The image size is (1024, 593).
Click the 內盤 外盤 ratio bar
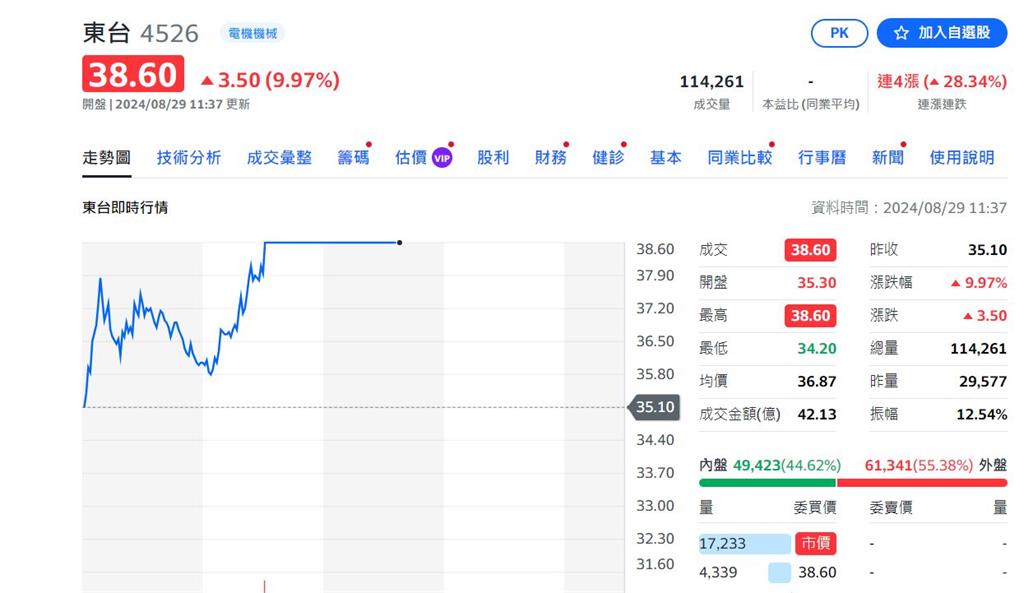point(852,482)
